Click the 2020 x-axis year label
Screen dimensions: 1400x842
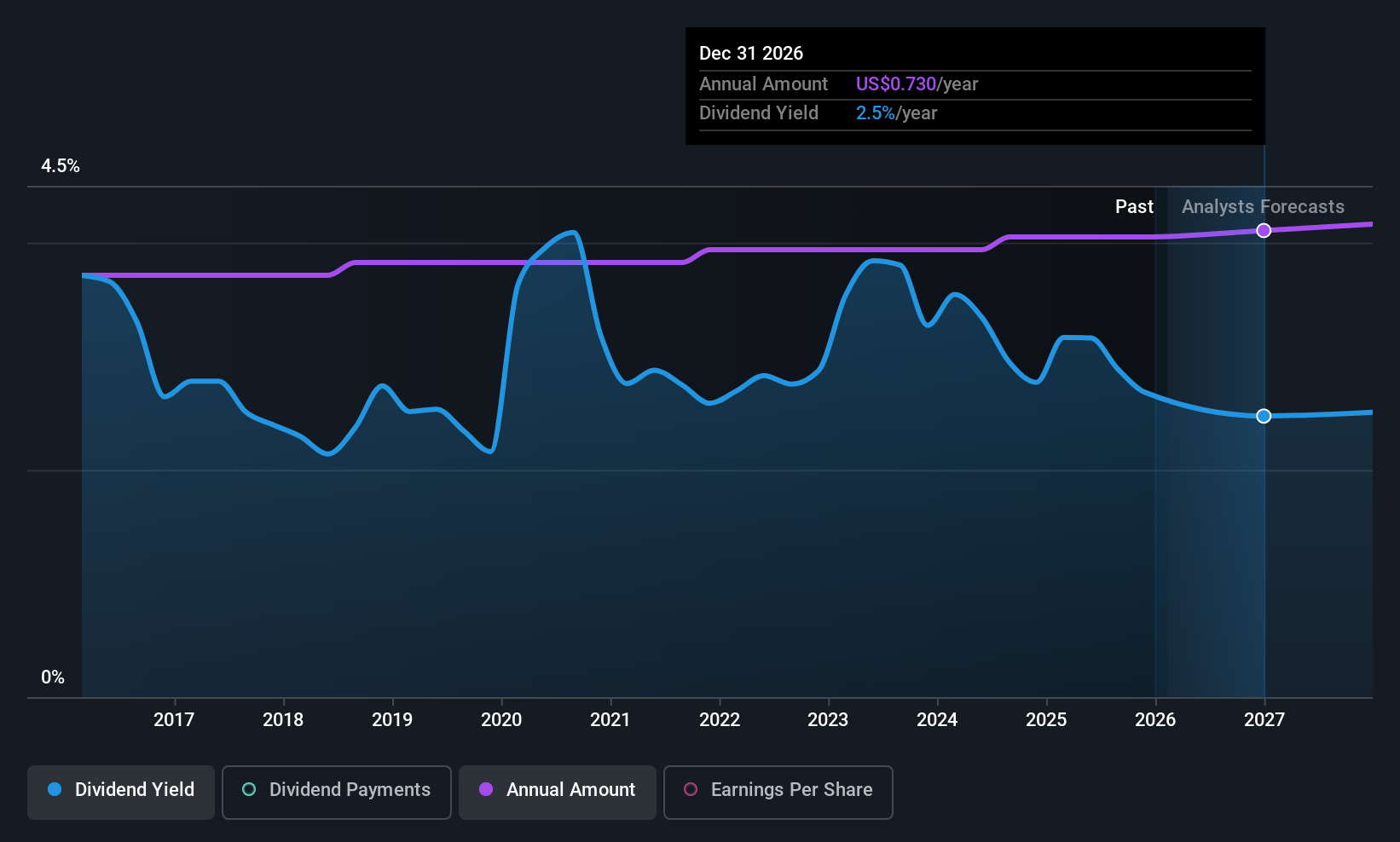(501, 720)
